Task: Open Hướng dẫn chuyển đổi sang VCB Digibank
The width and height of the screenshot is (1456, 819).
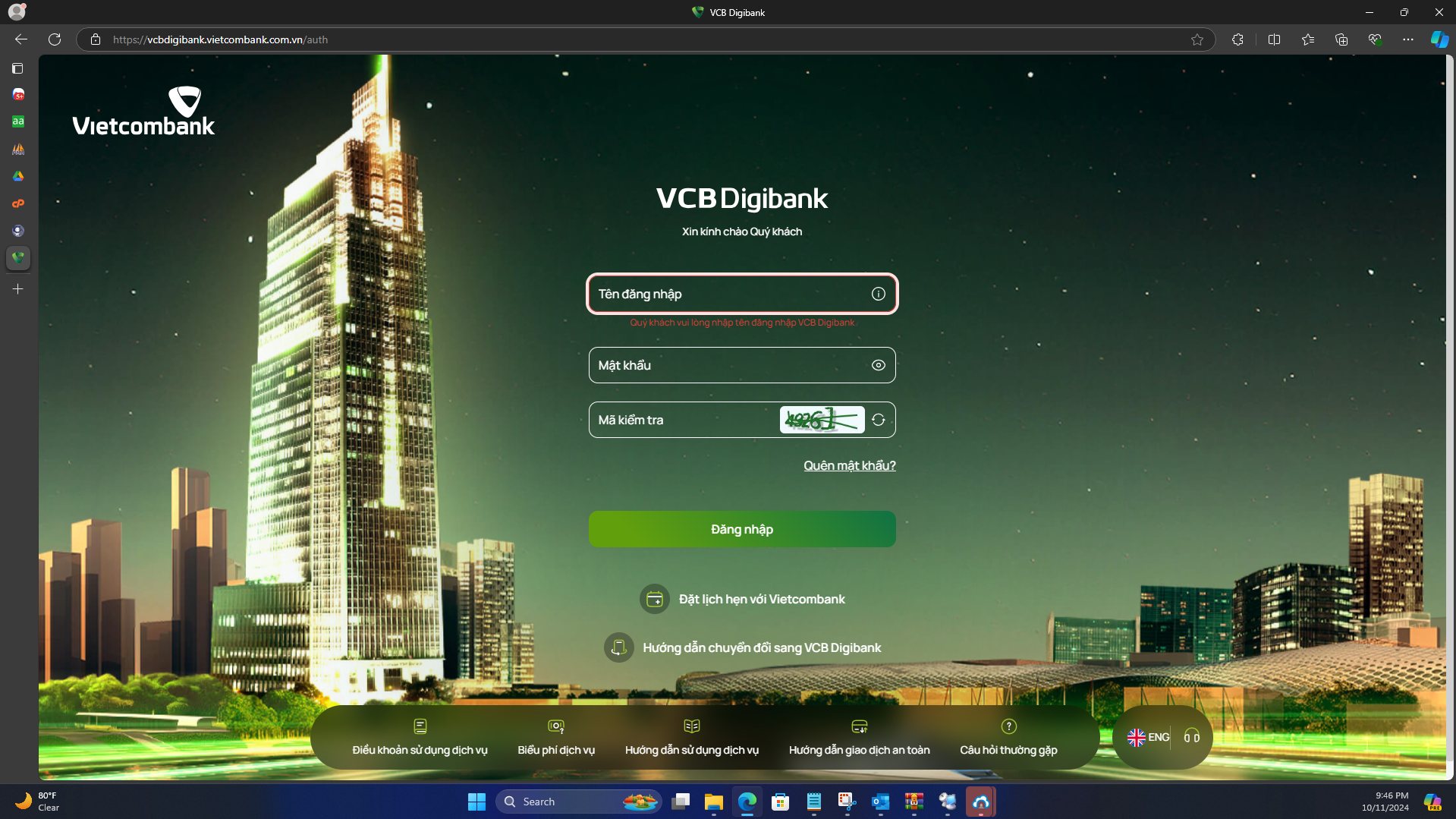Action: [x=742, y=647]
